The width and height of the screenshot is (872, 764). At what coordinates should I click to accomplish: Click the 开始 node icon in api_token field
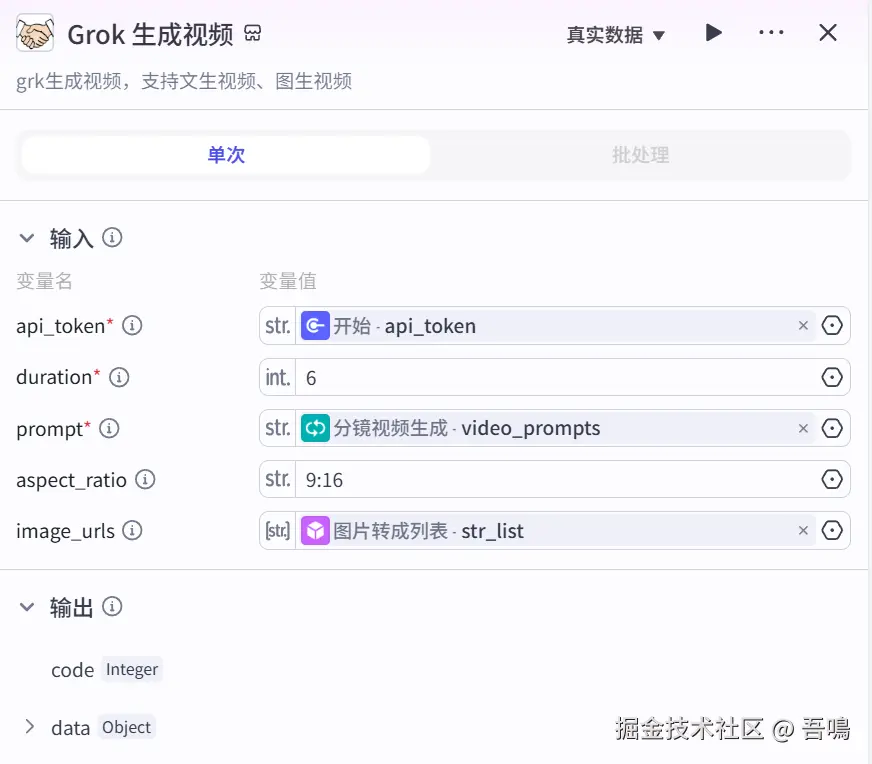tap(315, 326)
